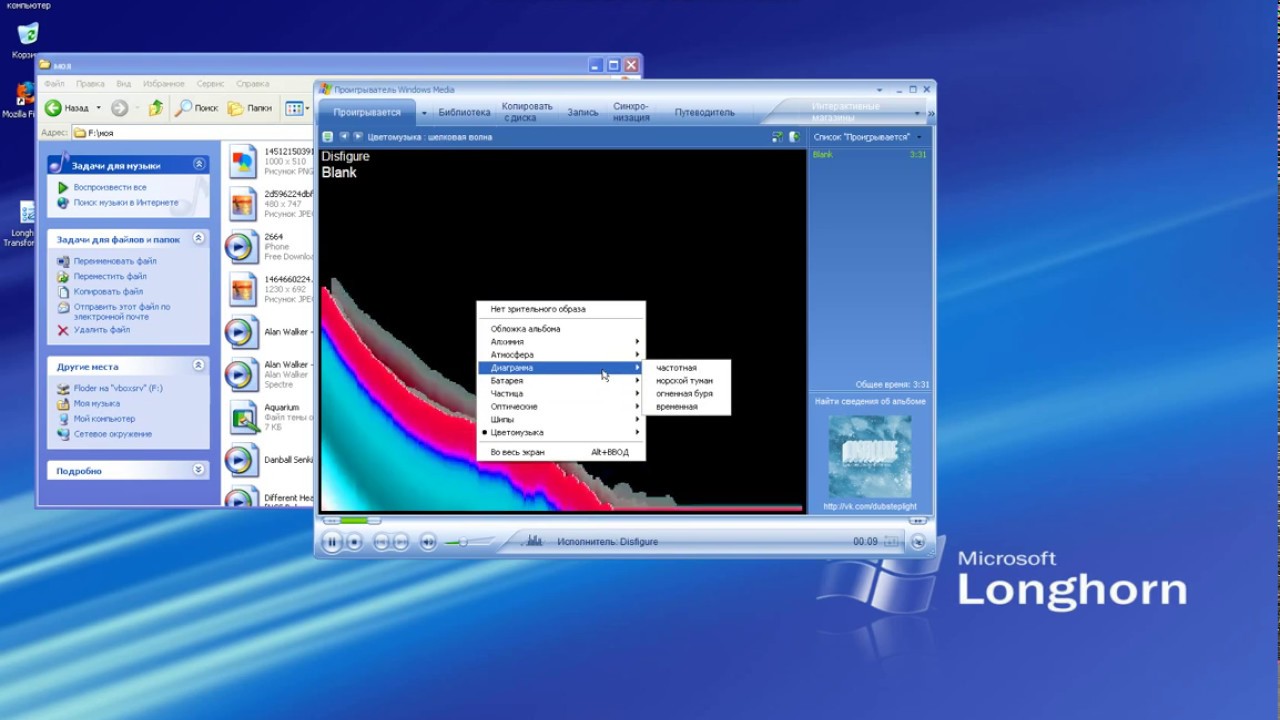Switch player to skin mode
The image size is (1280, 720).
[918, 542]
